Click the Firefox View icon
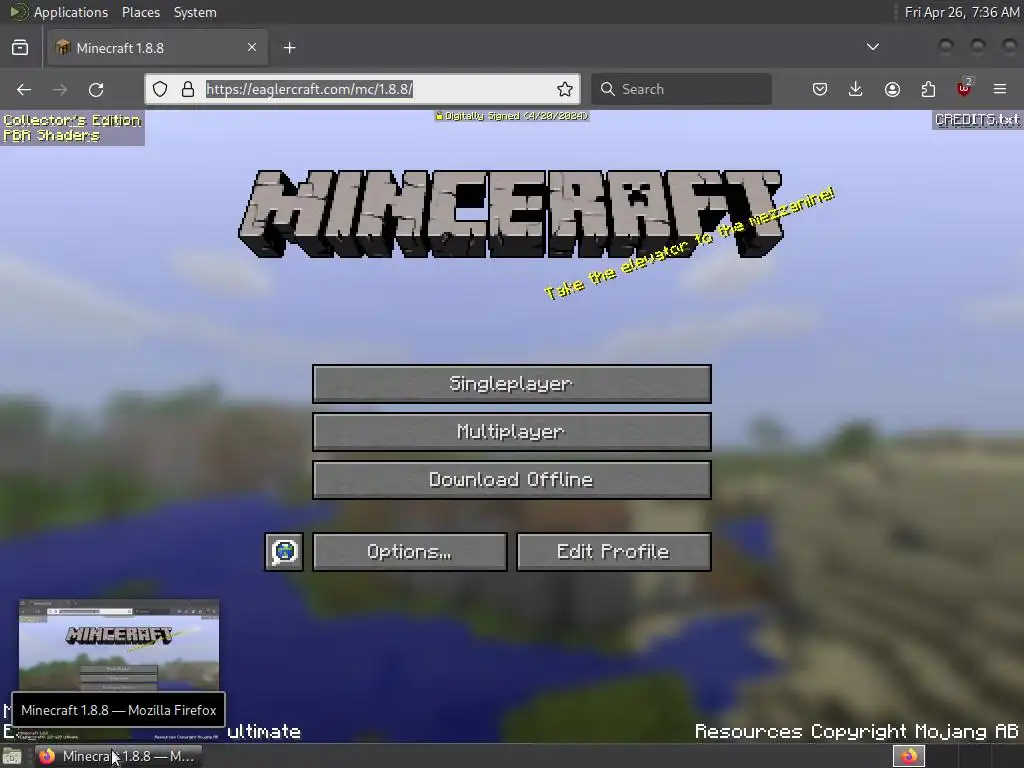The image size is (1024, 768). pos(20,48)
